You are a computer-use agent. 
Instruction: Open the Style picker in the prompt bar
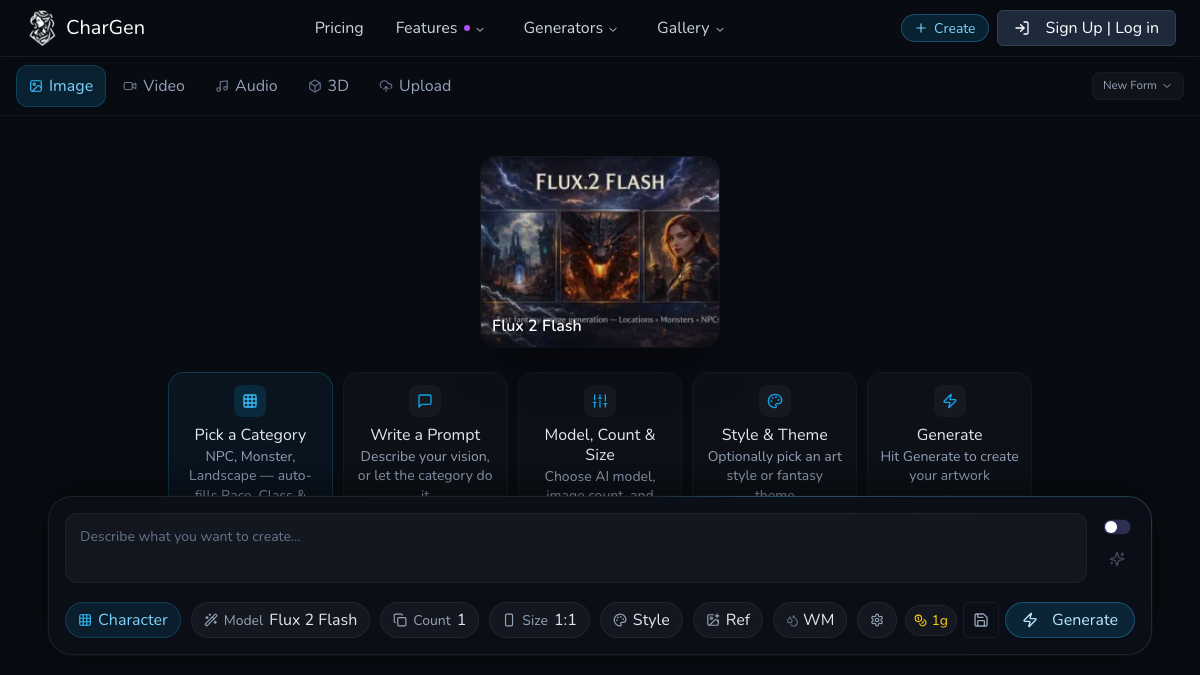click(x=641, y=620)
